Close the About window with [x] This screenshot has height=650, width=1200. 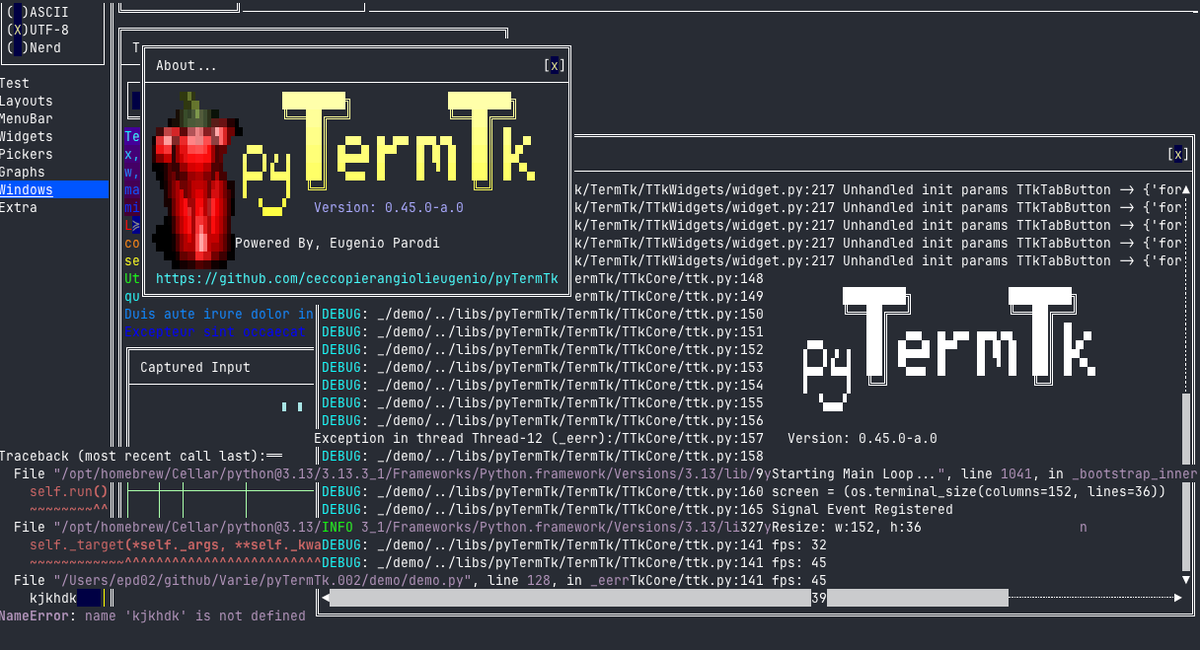[x=554, y=65]
